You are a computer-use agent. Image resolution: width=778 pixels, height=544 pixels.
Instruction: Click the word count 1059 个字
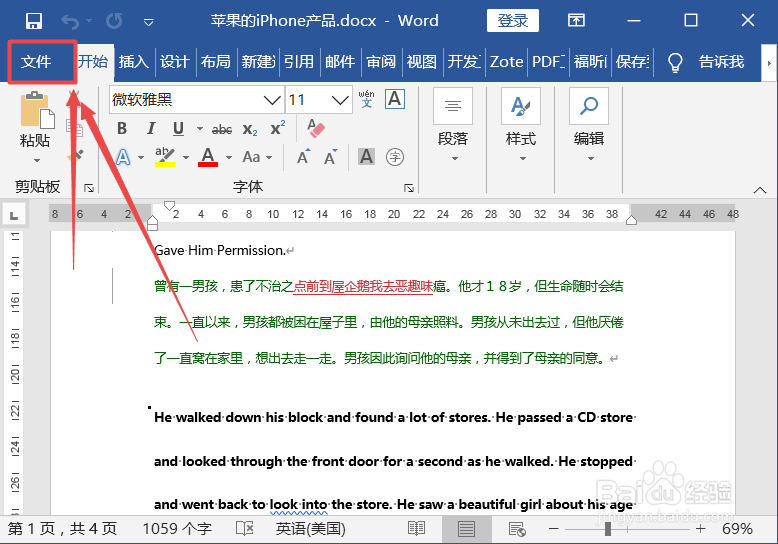pyautogui.click(x=177, y=529)
